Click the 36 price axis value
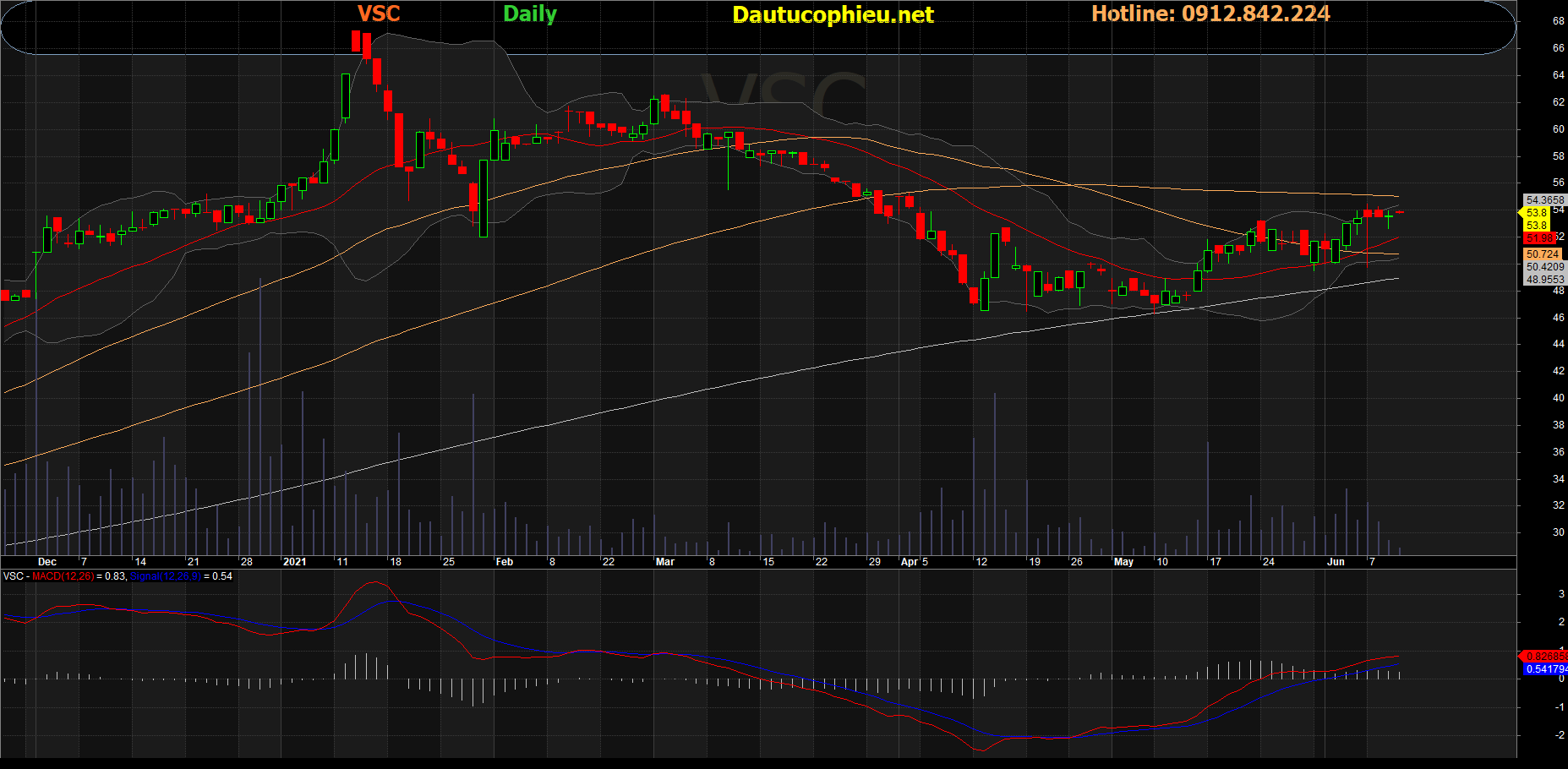1568x769 pixels. click(x=1559, y=452)
